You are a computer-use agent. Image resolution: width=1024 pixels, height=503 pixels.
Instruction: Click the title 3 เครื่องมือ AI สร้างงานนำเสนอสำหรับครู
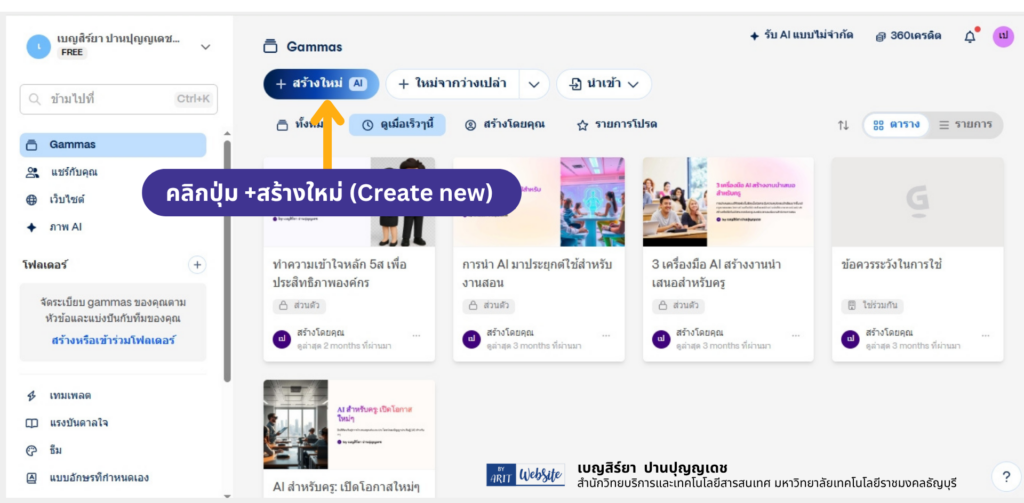point(716,274)
